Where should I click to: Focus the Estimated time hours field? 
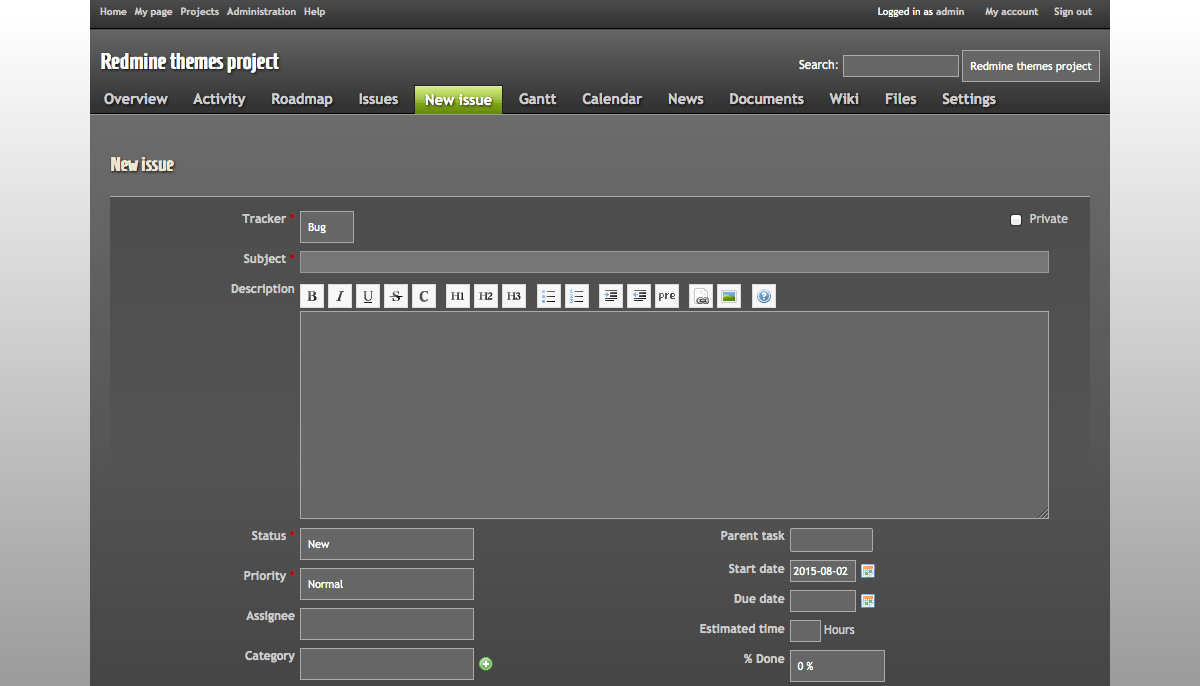pyautogui.click(x=805, y=631)
